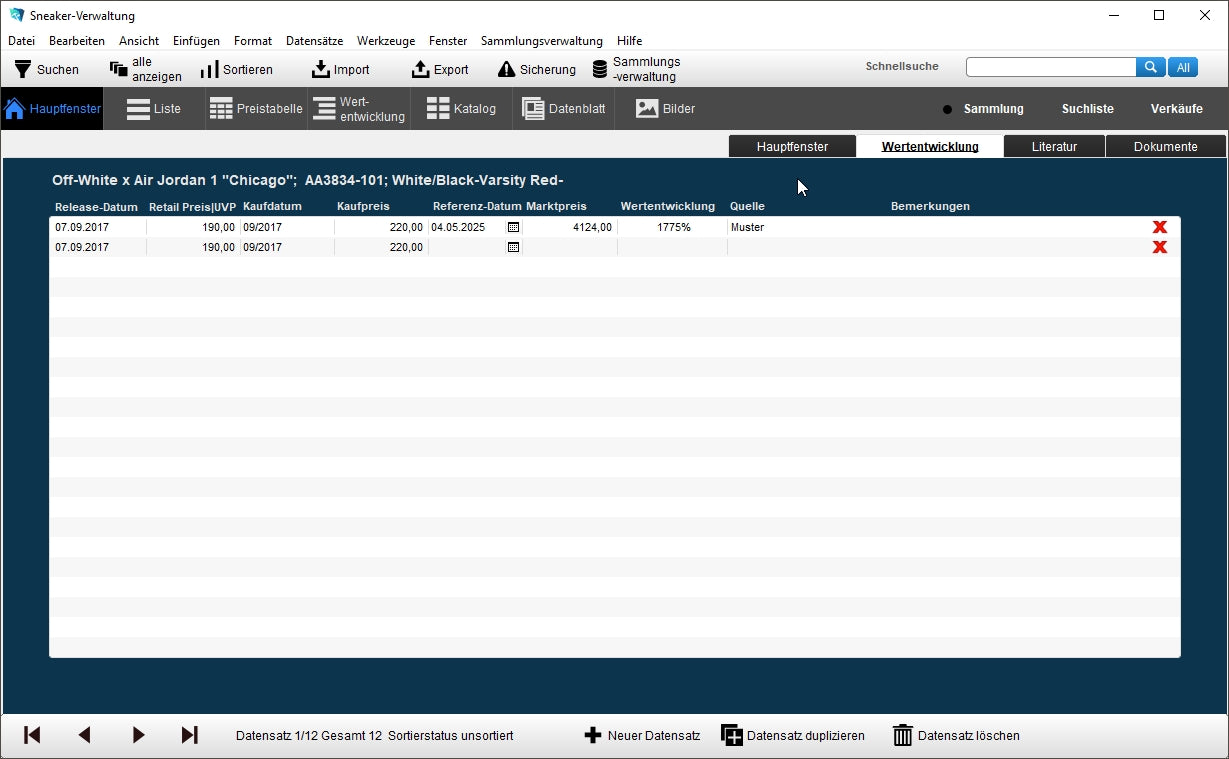The height and width of the screenshot is (759, 1229).
Task: Open the Datensätze menu
Action: coord(314,41)
